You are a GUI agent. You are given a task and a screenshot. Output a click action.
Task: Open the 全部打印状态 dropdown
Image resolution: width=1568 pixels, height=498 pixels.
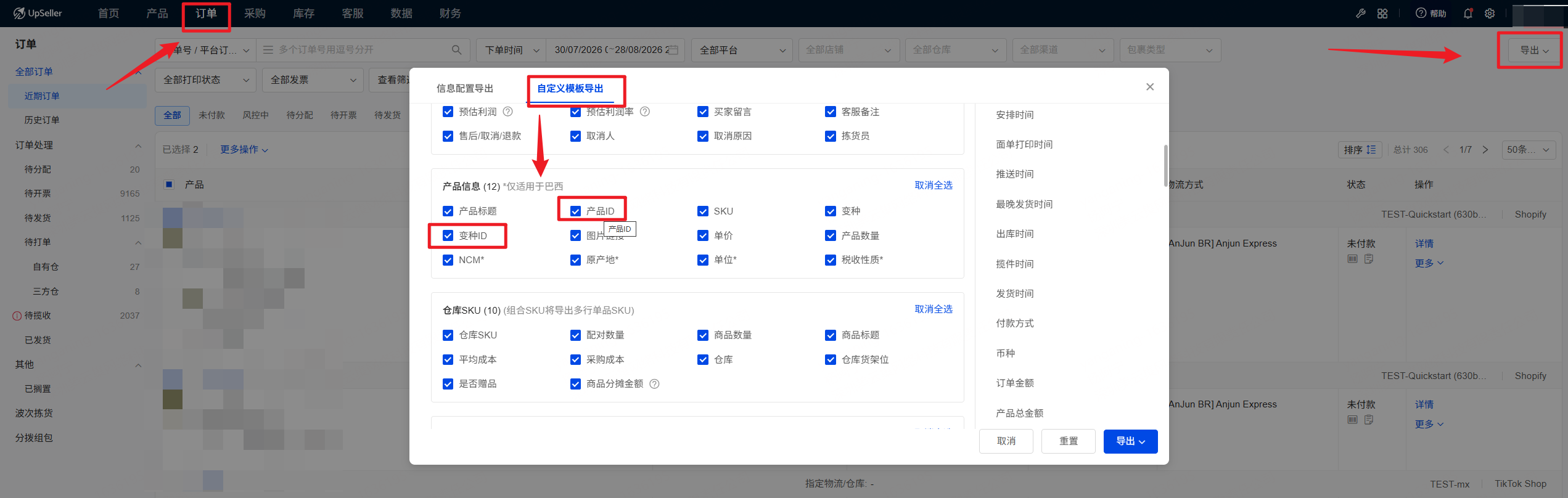point(205,80)
